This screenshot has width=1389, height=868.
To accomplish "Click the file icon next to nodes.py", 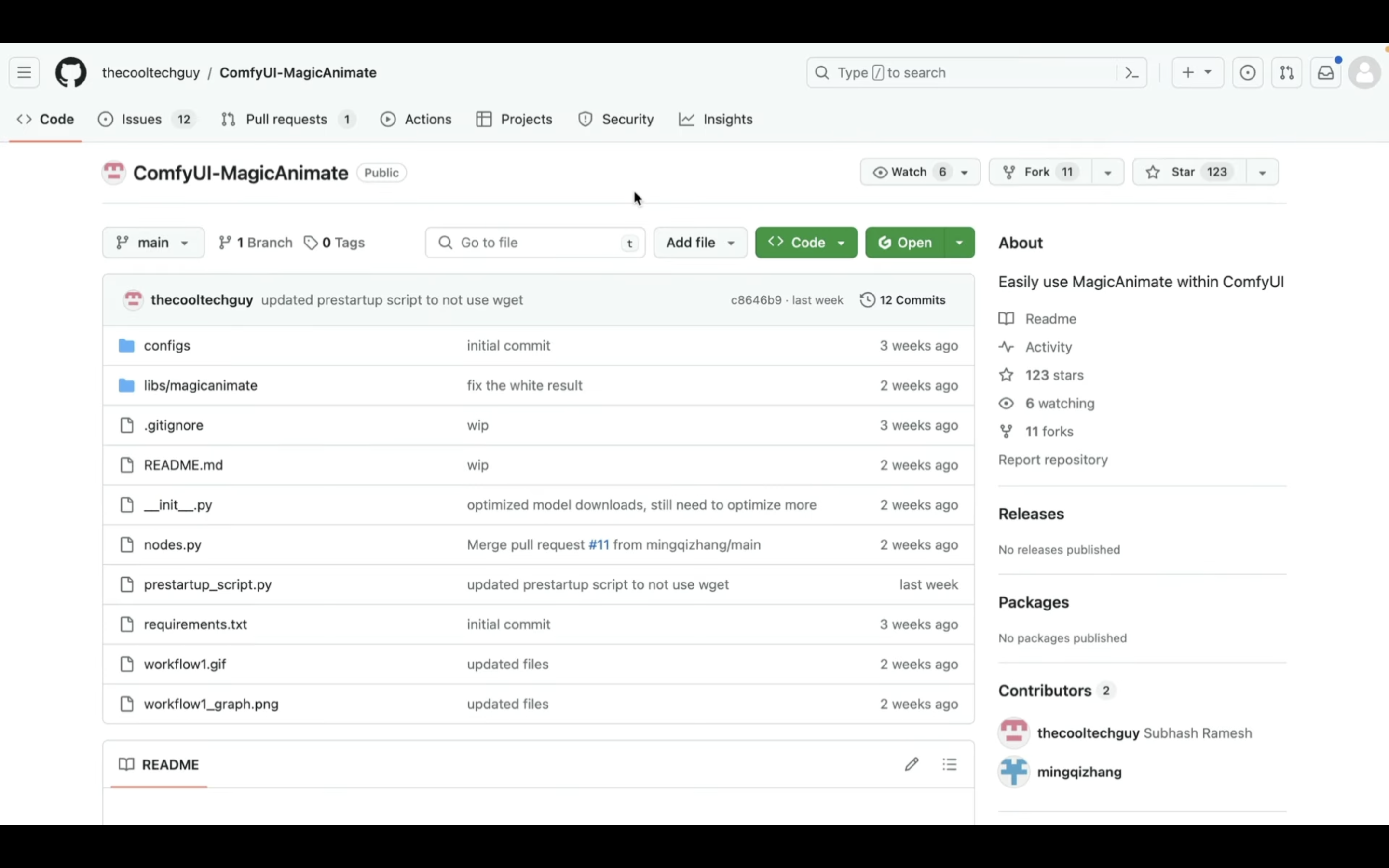I will [x=126, y=544].
